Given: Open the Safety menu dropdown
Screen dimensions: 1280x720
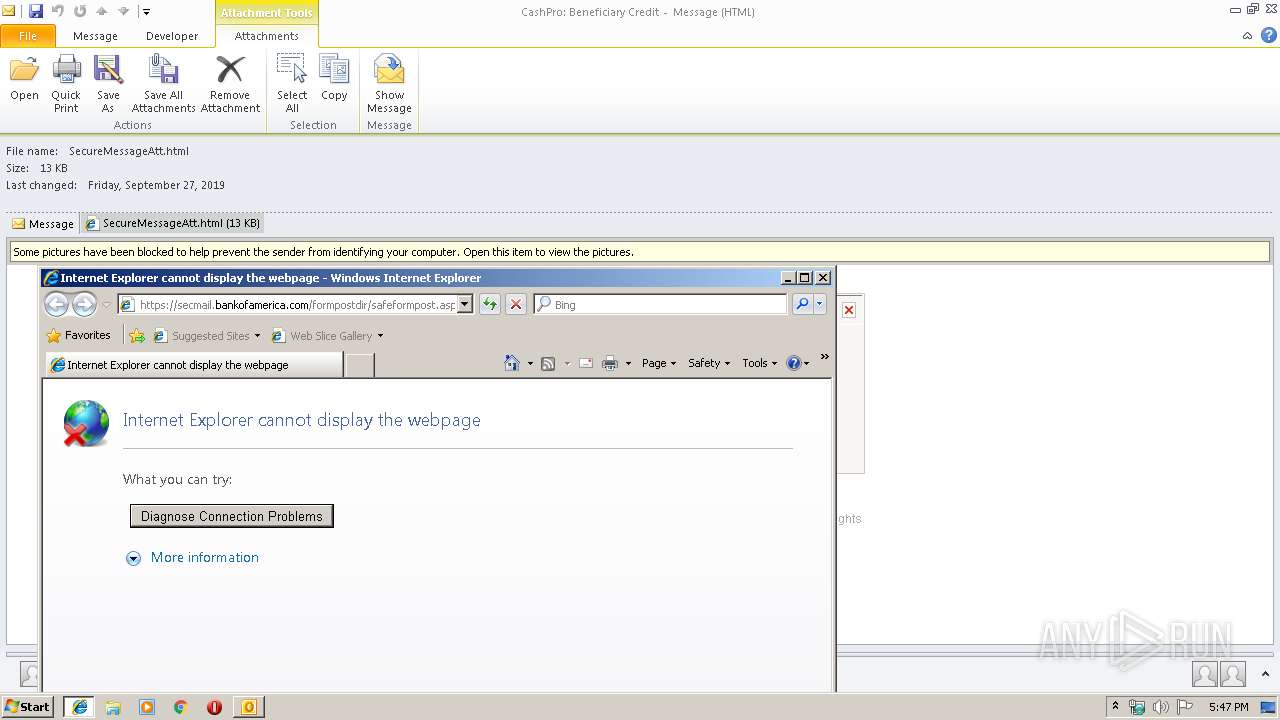Looking at the screenshot, I should coord(709,363).
